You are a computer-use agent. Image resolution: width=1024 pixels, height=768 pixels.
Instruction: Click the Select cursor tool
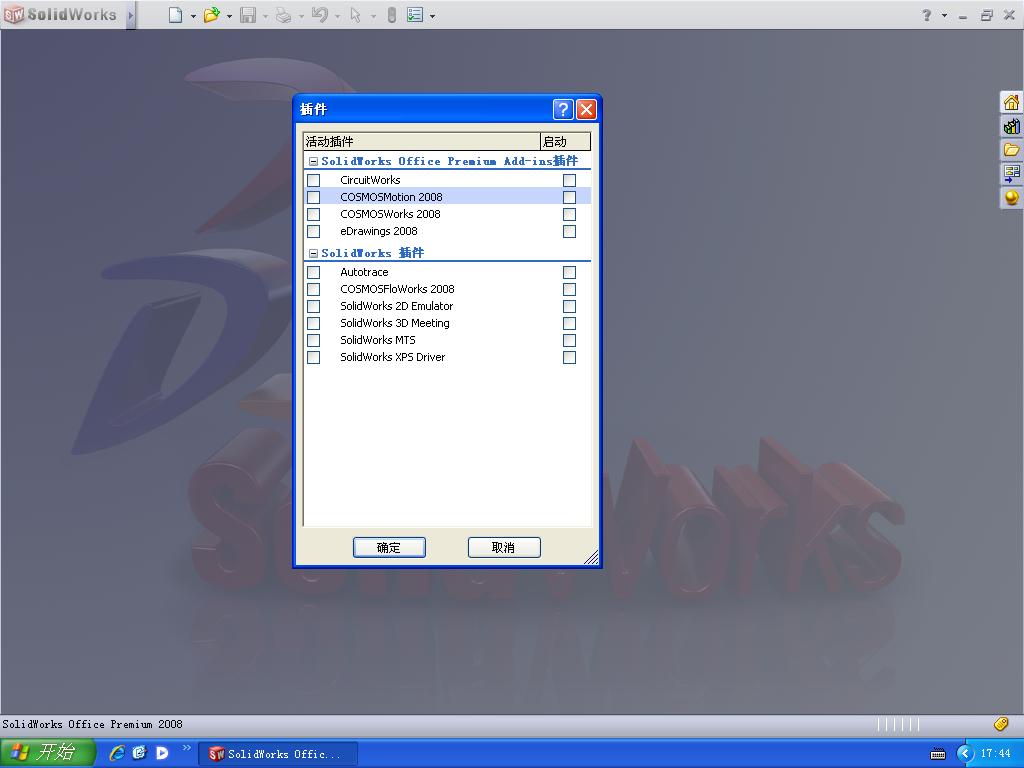[355, 14]
